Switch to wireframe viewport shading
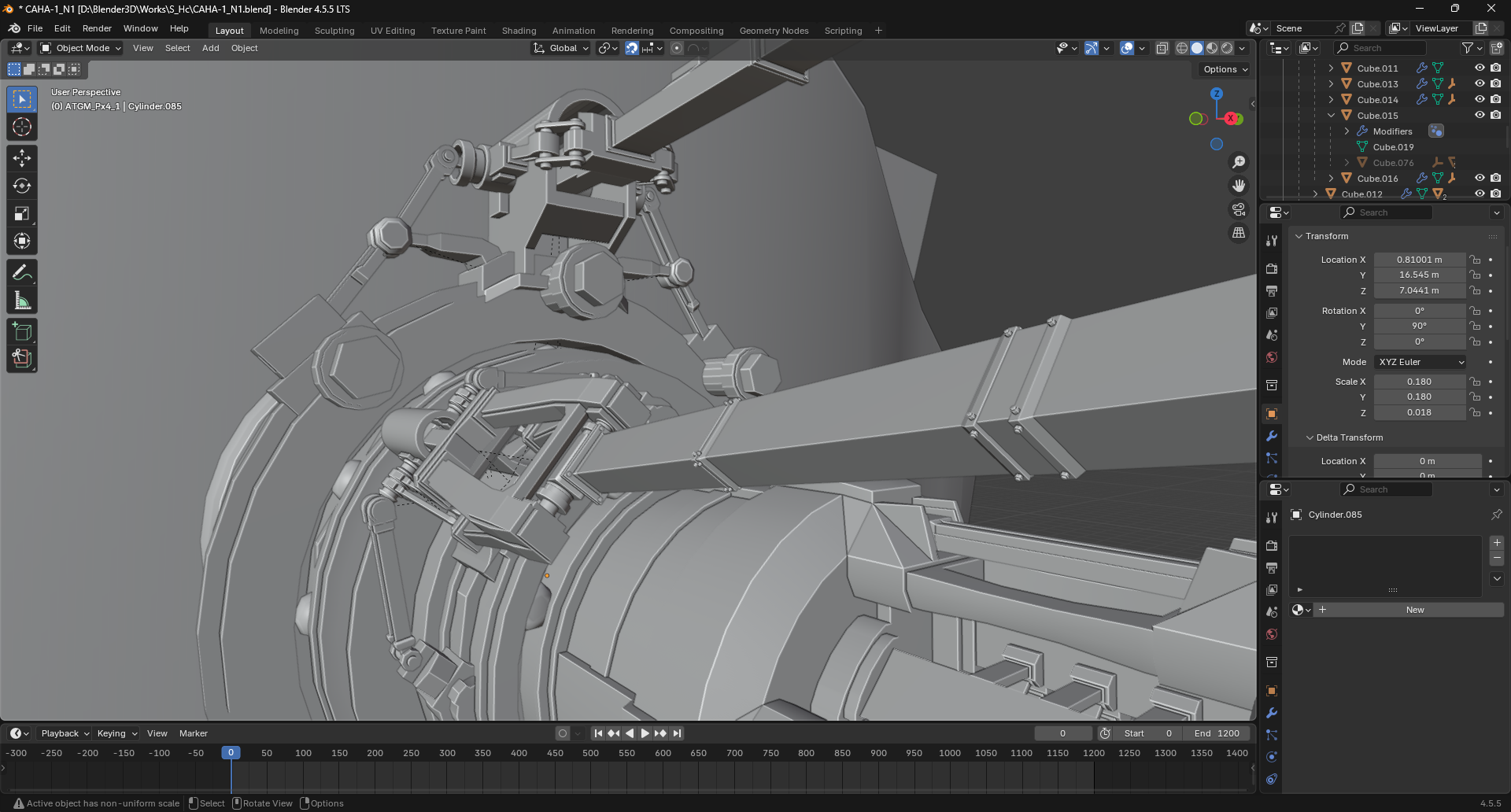Image resolution: width=1511 pixels, height=812 pixels. (x=1182, y=48)
